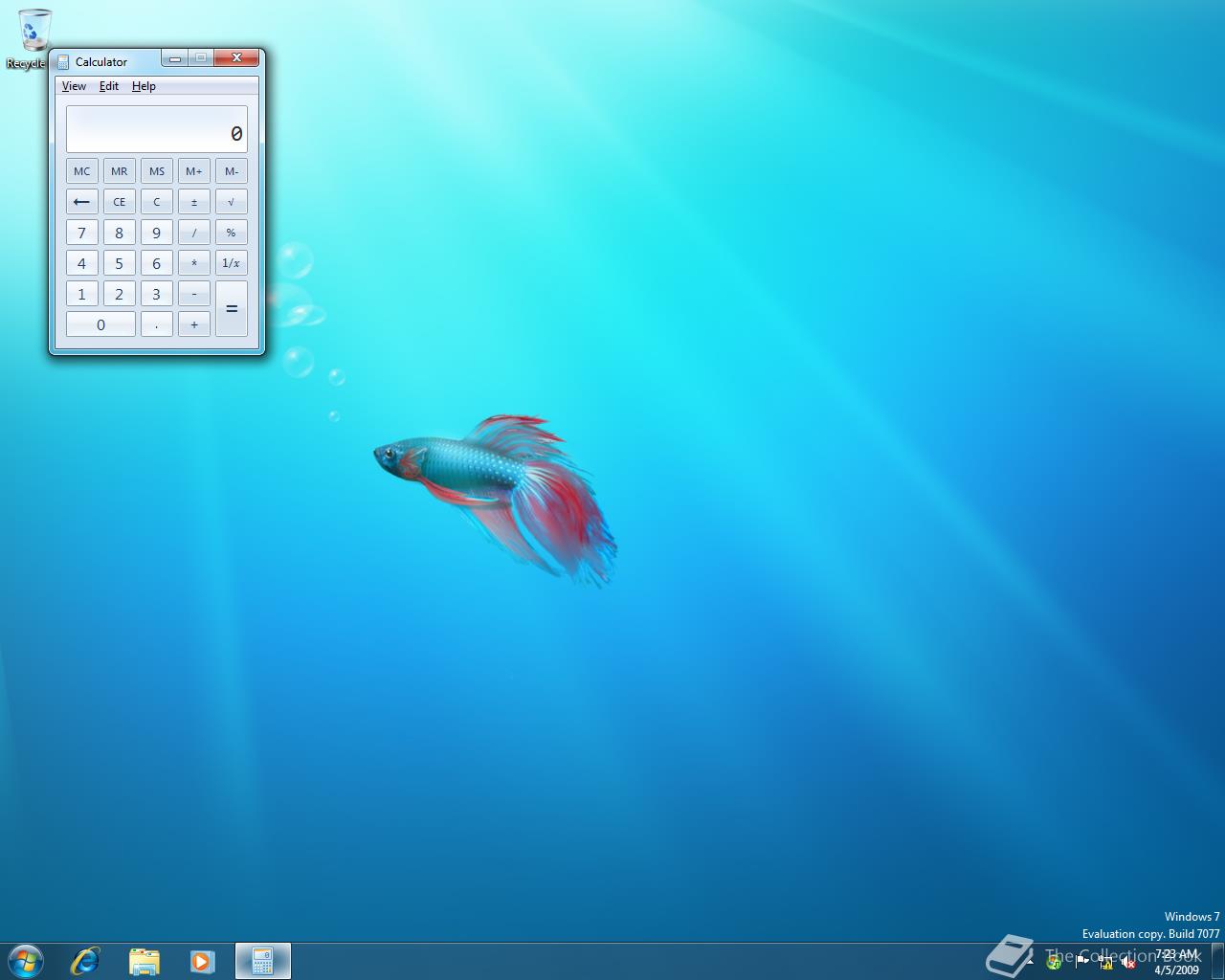Screen dimensions: 1225x980
Task: Subtract from memory with M- button
Action: tap(232, 171)
